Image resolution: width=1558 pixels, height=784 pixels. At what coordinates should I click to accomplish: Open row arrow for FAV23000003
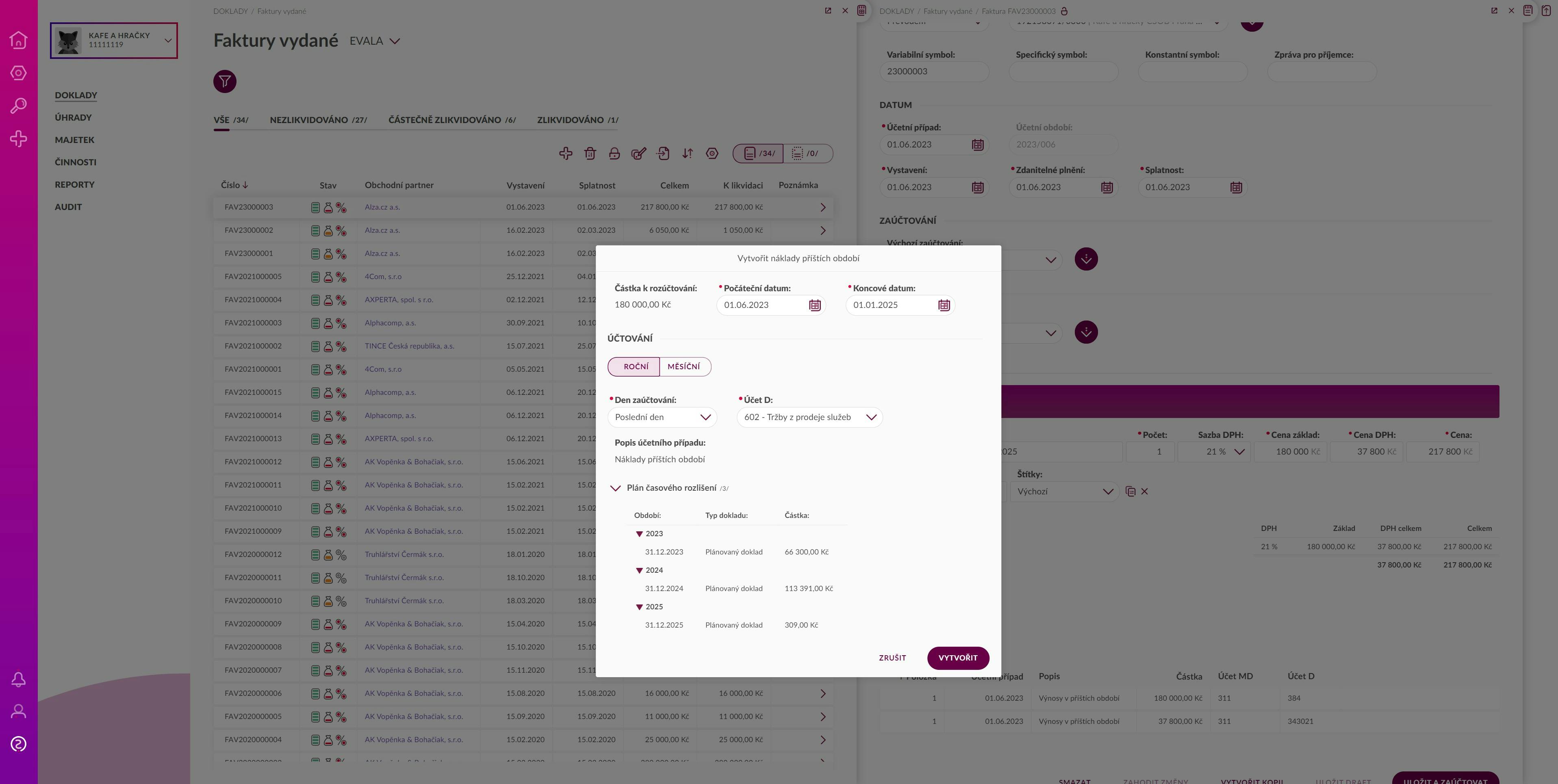point(822,207)
